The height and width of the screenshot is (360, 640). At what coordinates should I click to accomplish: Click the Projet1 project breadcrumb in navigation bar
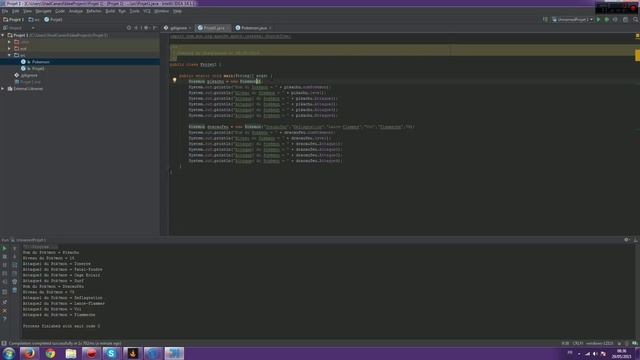click(x=13, y=20)
